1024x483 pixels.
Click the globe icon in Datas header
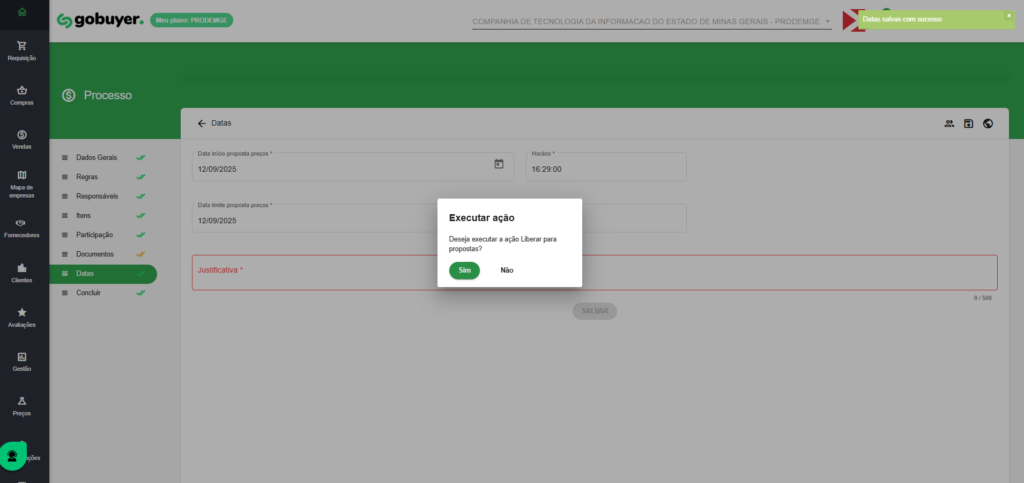click(x=988, y=123)
